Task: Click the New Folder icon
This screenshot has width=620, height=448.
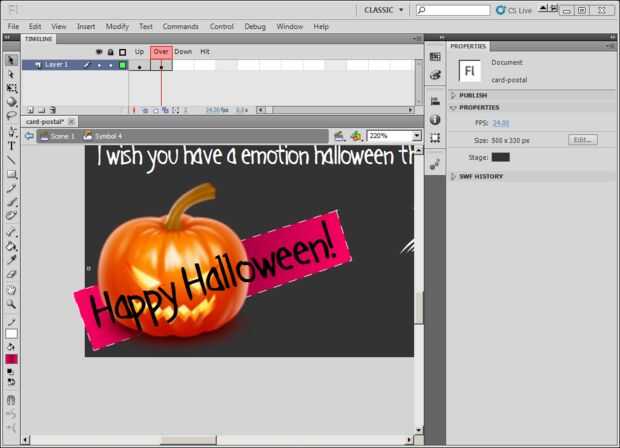Action: tap(42, 110)
